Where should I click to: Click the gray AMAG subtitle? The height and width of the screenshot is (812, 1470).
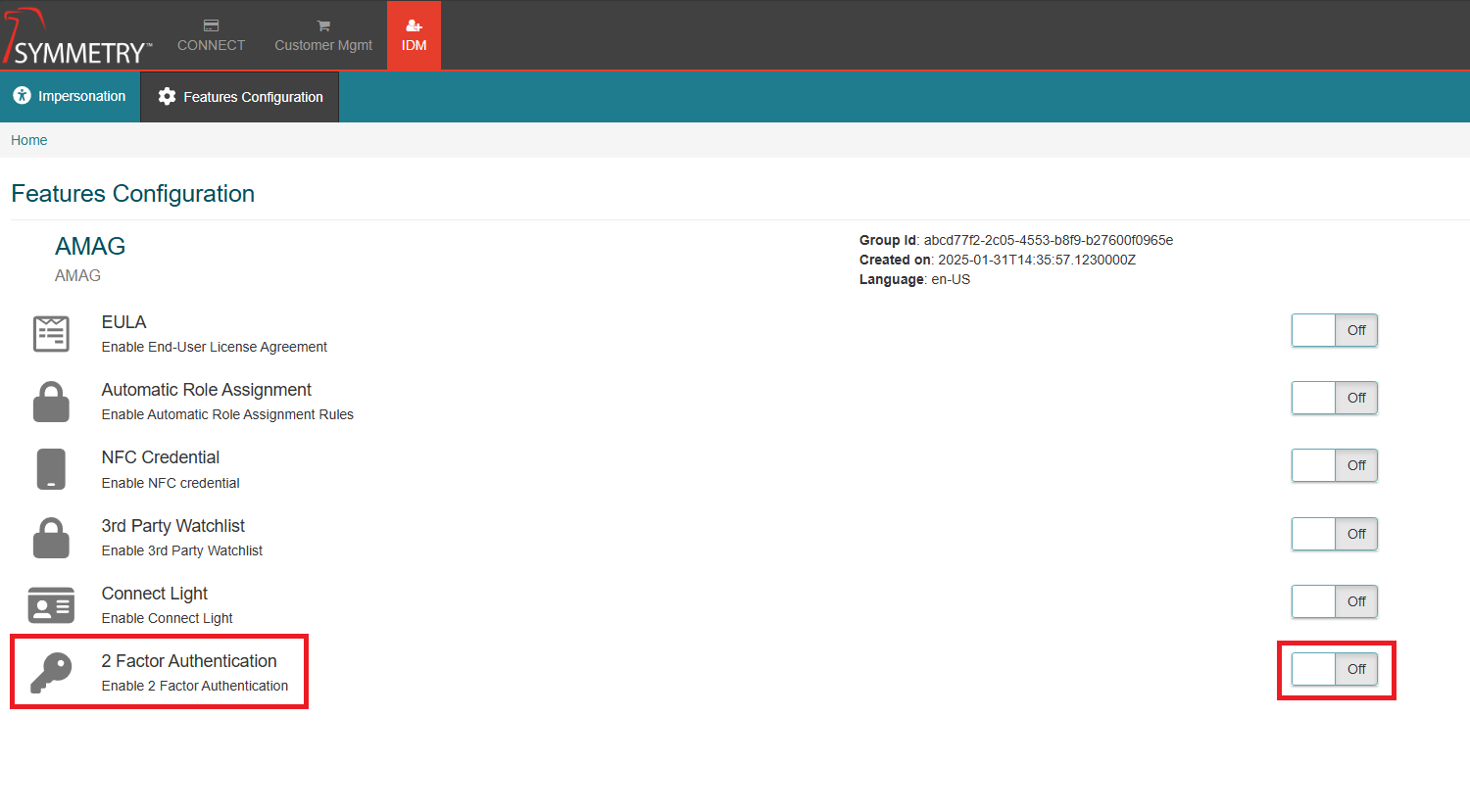(x=77, y=275)
